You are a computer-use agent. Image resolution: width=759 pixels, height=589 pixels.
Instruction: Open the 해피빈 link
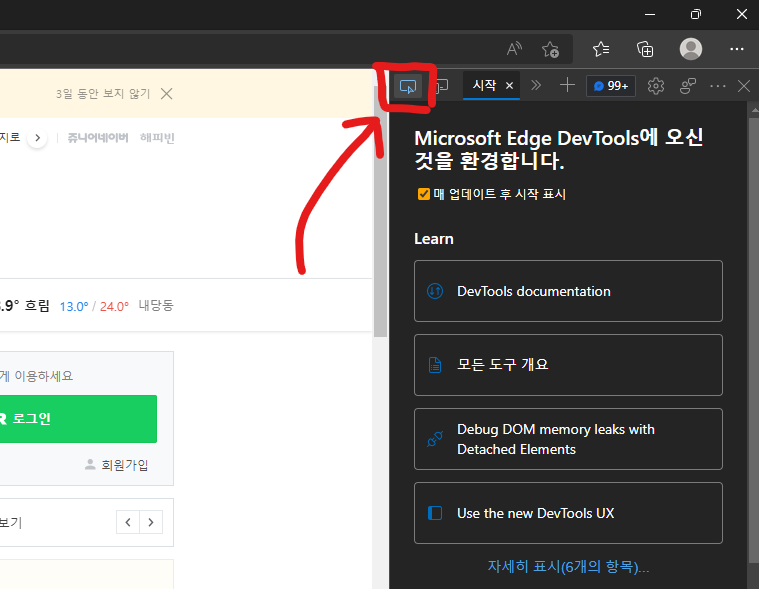(x=157, y=138)
